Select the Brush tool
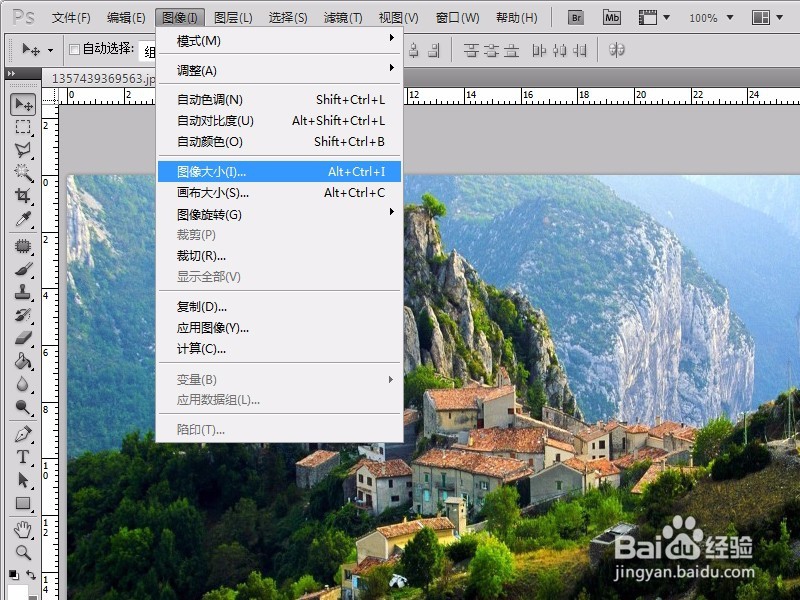Screen dimensions: 800x600 (x=23, y=269)
